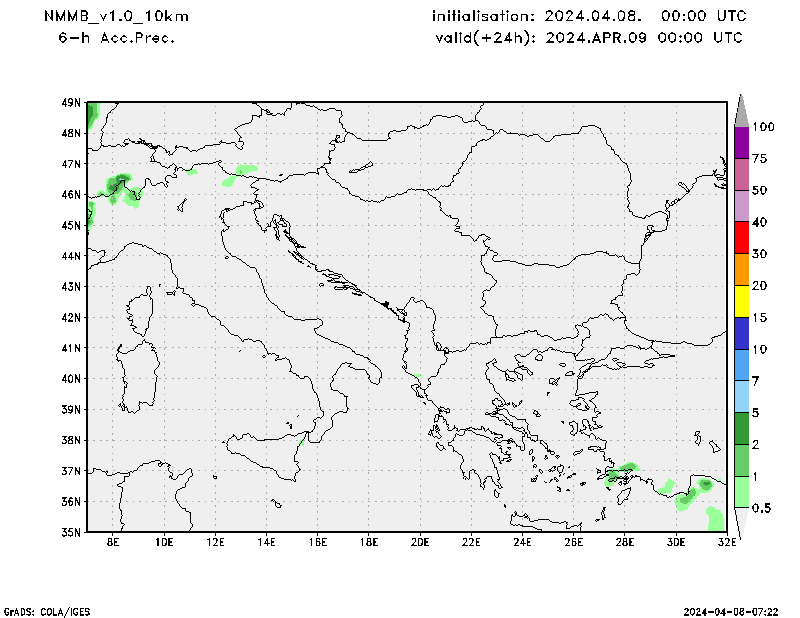Click the light green 0.5–1 legend swatch
The height and width of the screenshot is (618, 800).
click(741, 491)
